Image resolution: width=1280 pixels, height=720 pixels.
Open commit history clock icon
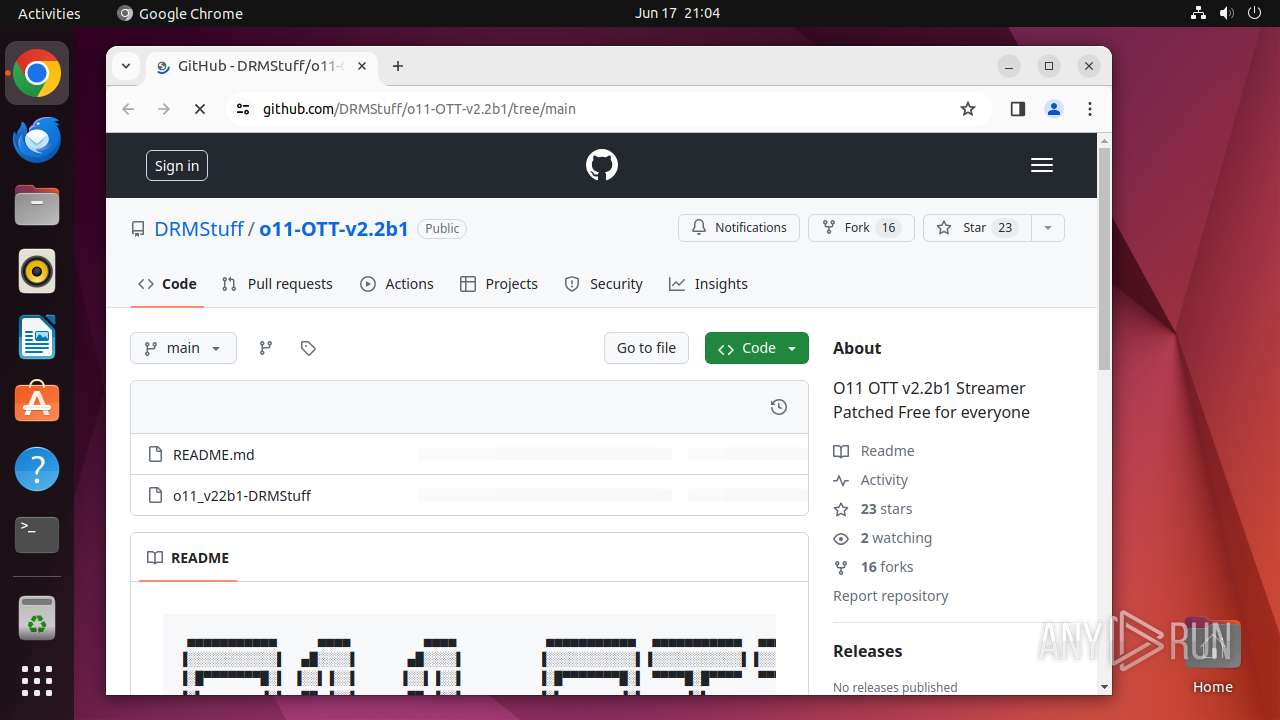779,407
